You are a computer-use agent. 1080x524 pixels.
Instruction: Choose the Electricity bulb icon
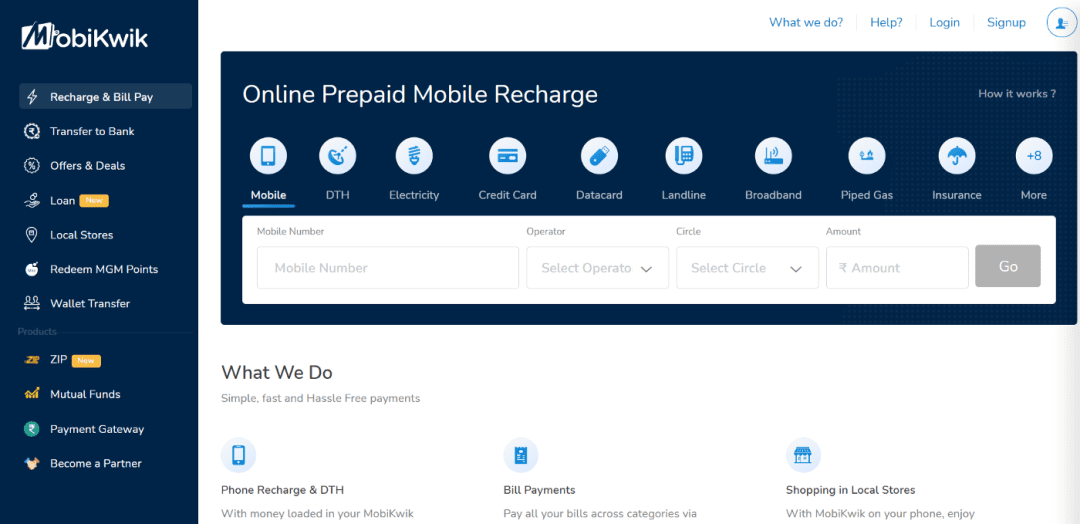(414, 156)
